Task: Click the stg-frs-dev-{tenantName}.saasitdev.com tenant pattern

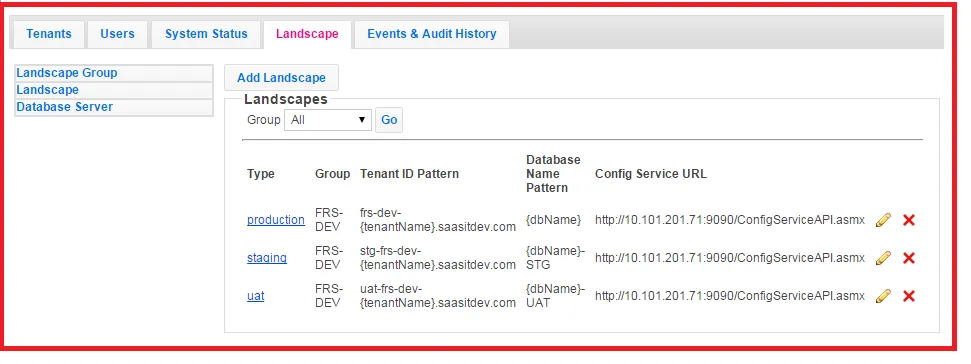Action: tap(438, 258)
